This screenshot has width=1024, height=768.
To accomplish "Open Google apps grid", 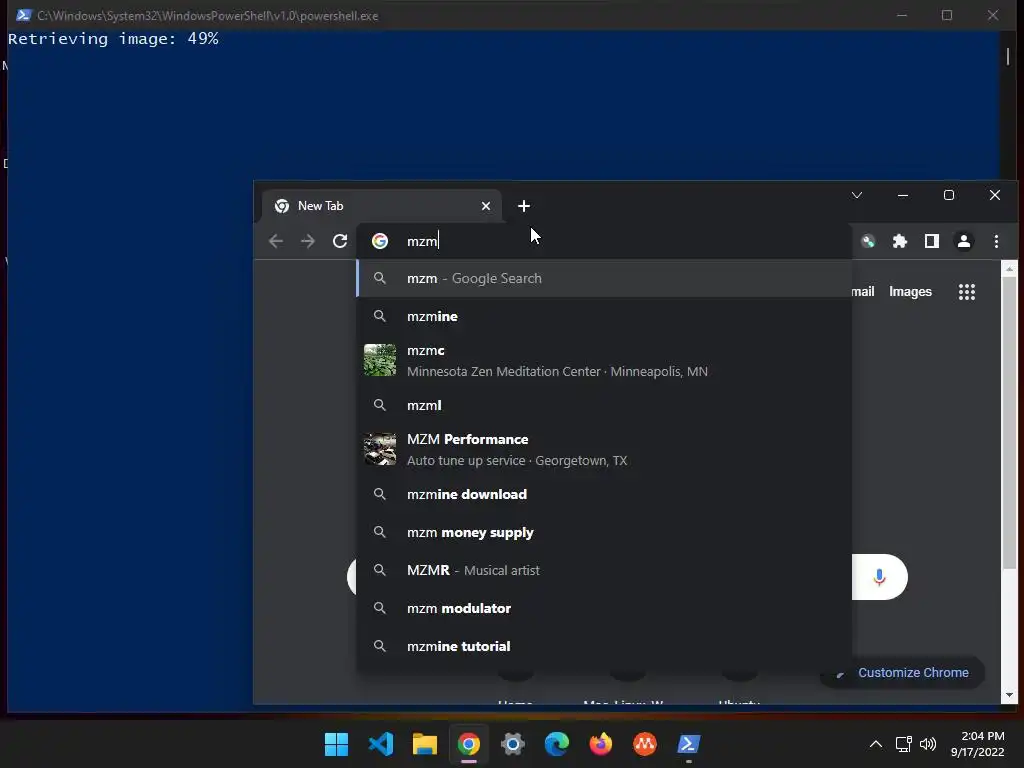I will pyautogui.click(x=967, y=292).
